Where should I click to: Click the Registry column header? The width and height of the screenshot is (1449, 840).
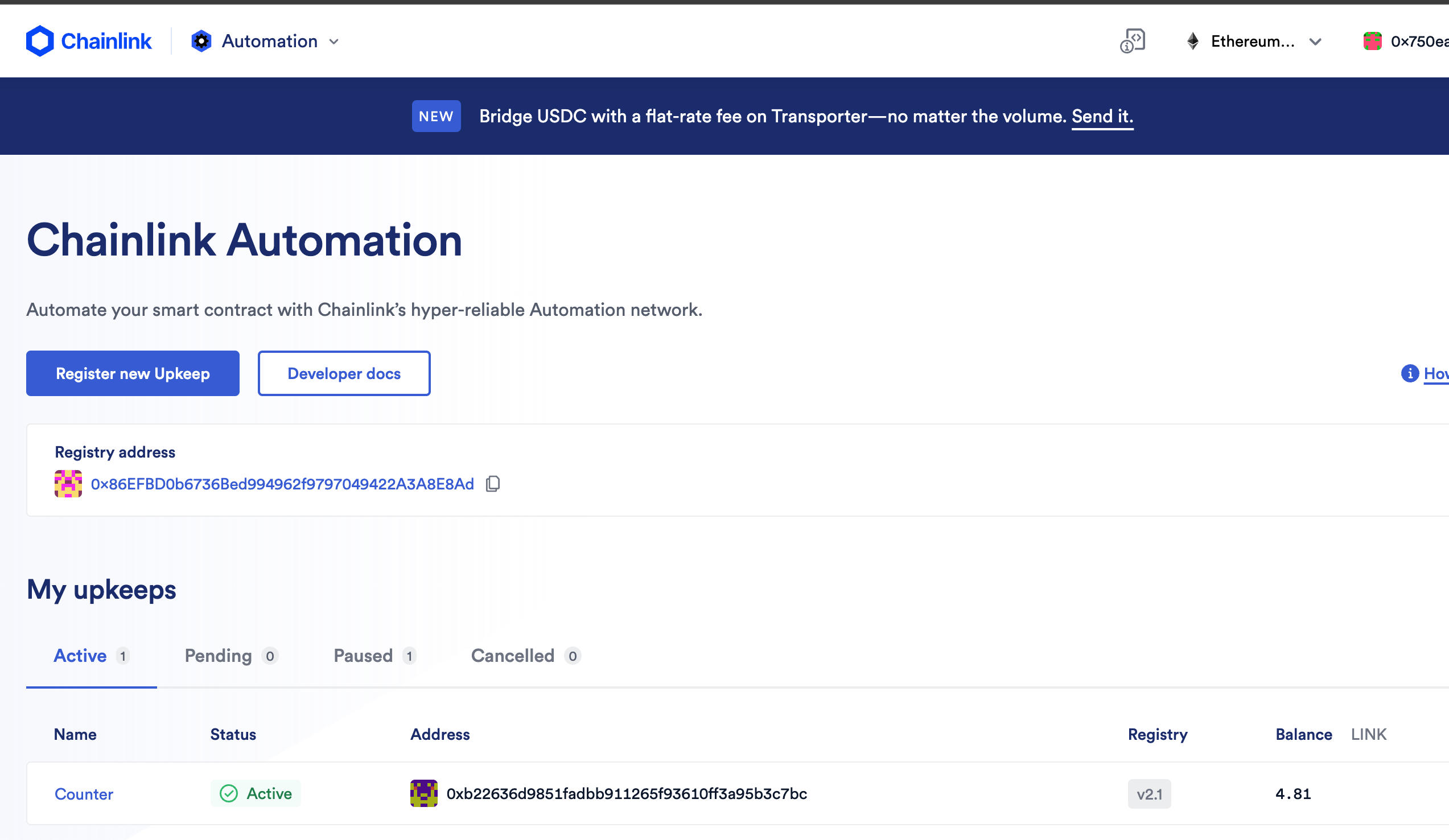click(x=1158, y=734)
